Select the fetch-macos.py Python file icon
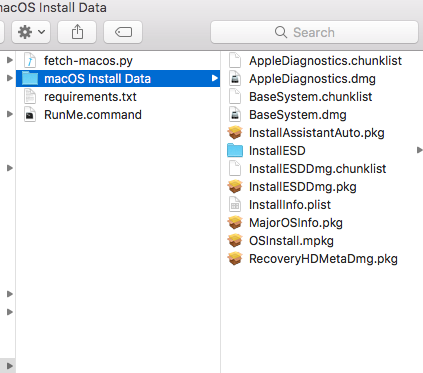Viewport: 423px width, 373px height. tap(30, 61)
